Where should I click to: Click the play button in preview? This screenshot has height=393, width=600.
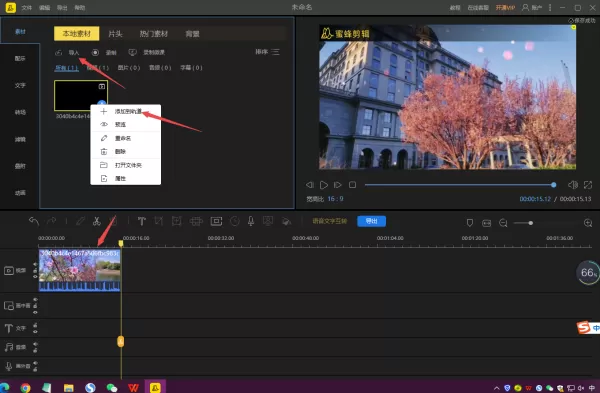coord(324,185)
